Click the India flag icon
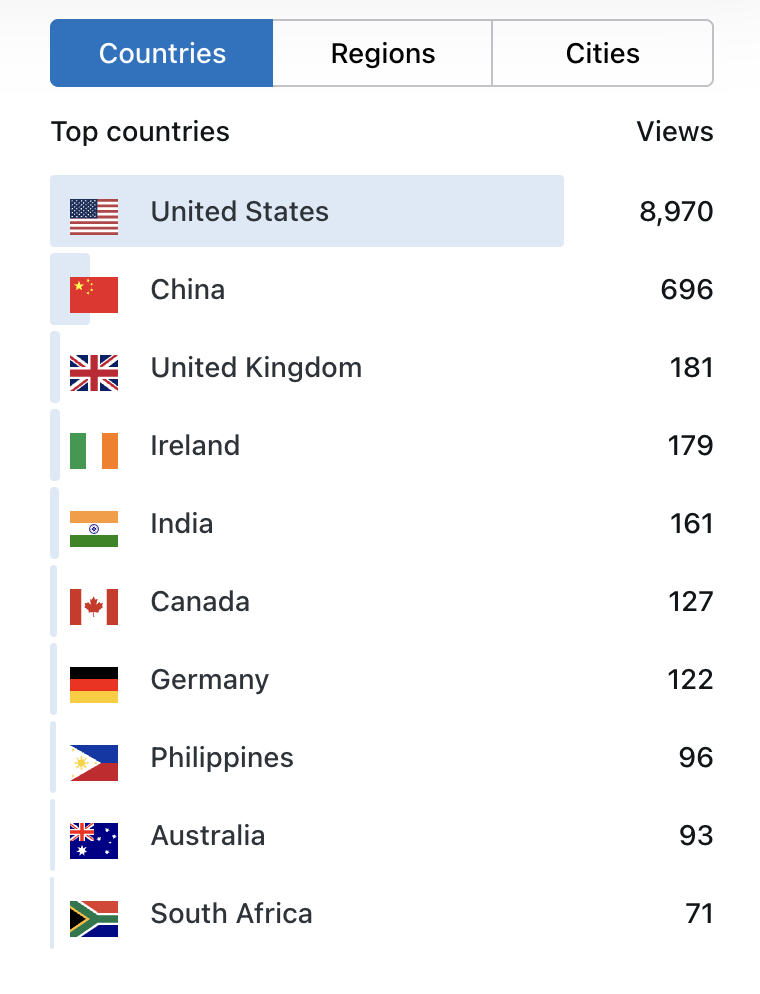760x994 pixels. point(94,528)
